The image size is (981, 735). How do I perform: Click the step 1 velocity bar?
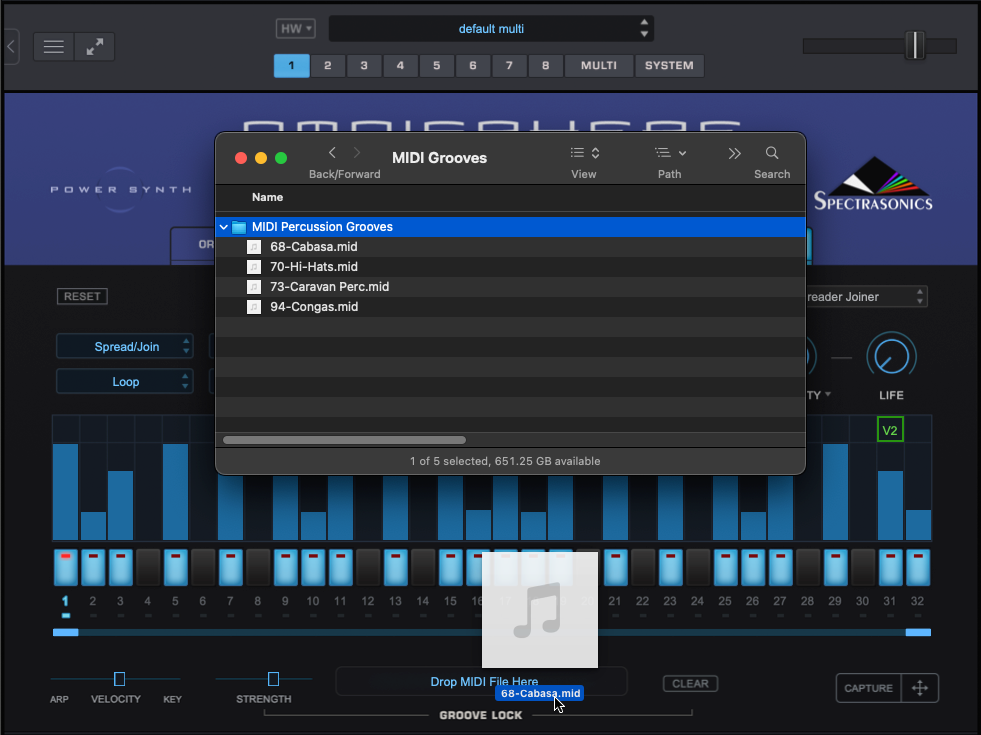(66, 492)
